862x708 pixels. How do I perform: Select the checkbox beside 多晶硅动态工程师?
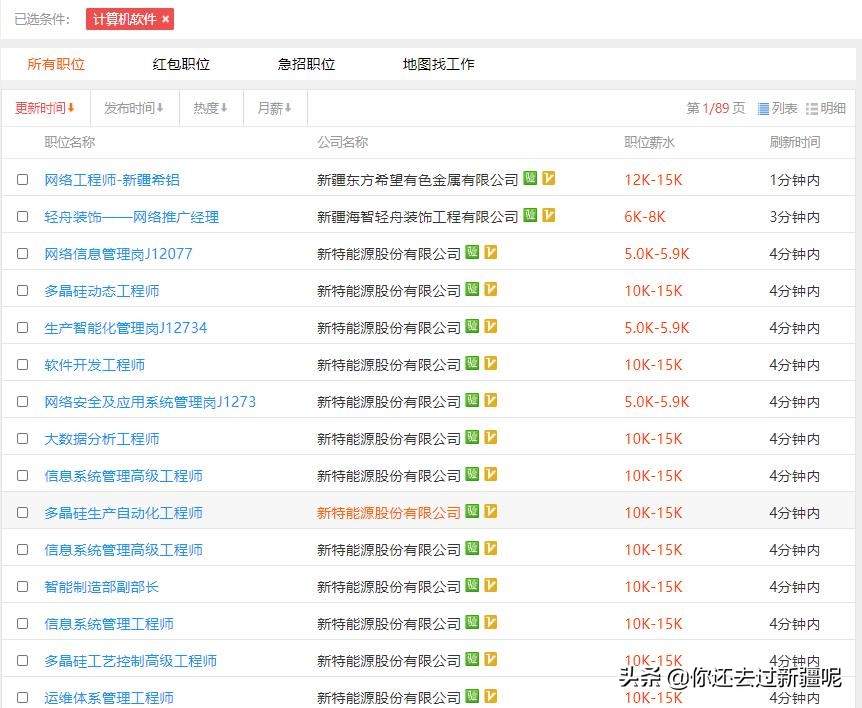coord(22,290)
